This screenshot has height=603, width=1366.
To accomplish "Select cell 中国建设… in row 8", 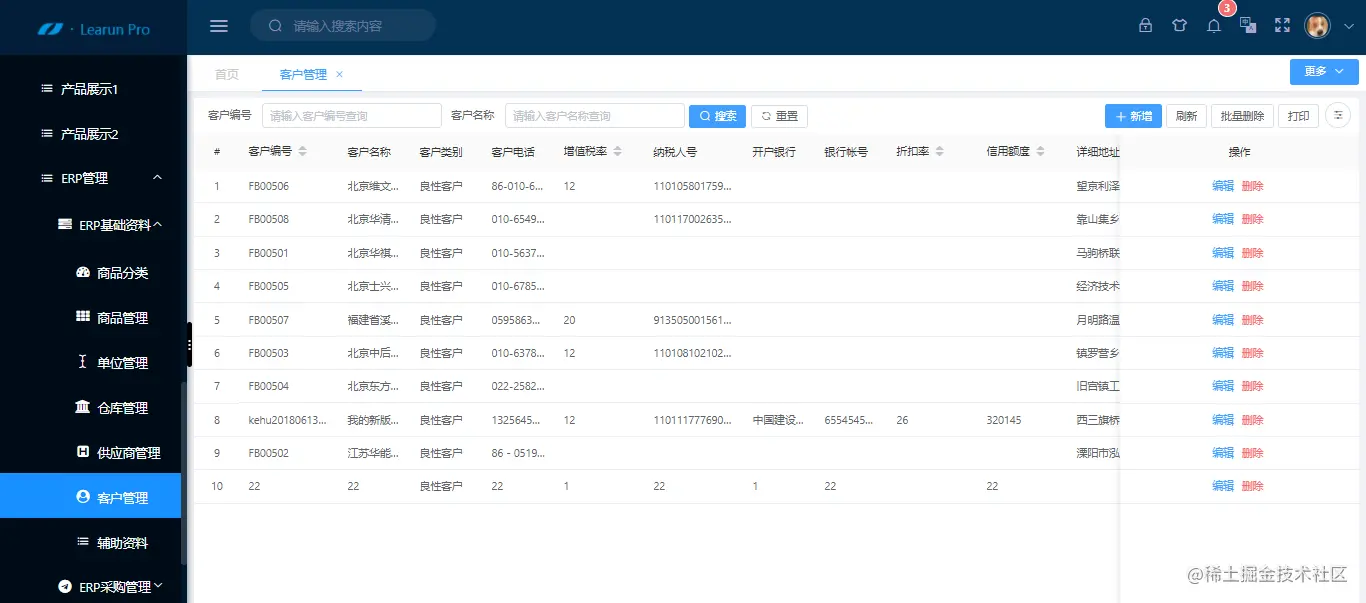I will 779,420.
